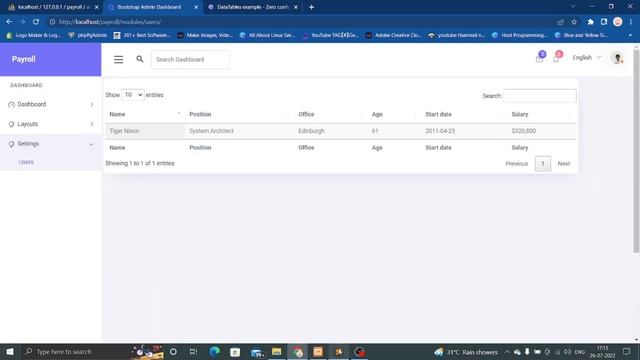The image size is (640, 360).
Task: Expand the Dashboard sidebar section
Action: pyautogui.click(x=92, y=105)
